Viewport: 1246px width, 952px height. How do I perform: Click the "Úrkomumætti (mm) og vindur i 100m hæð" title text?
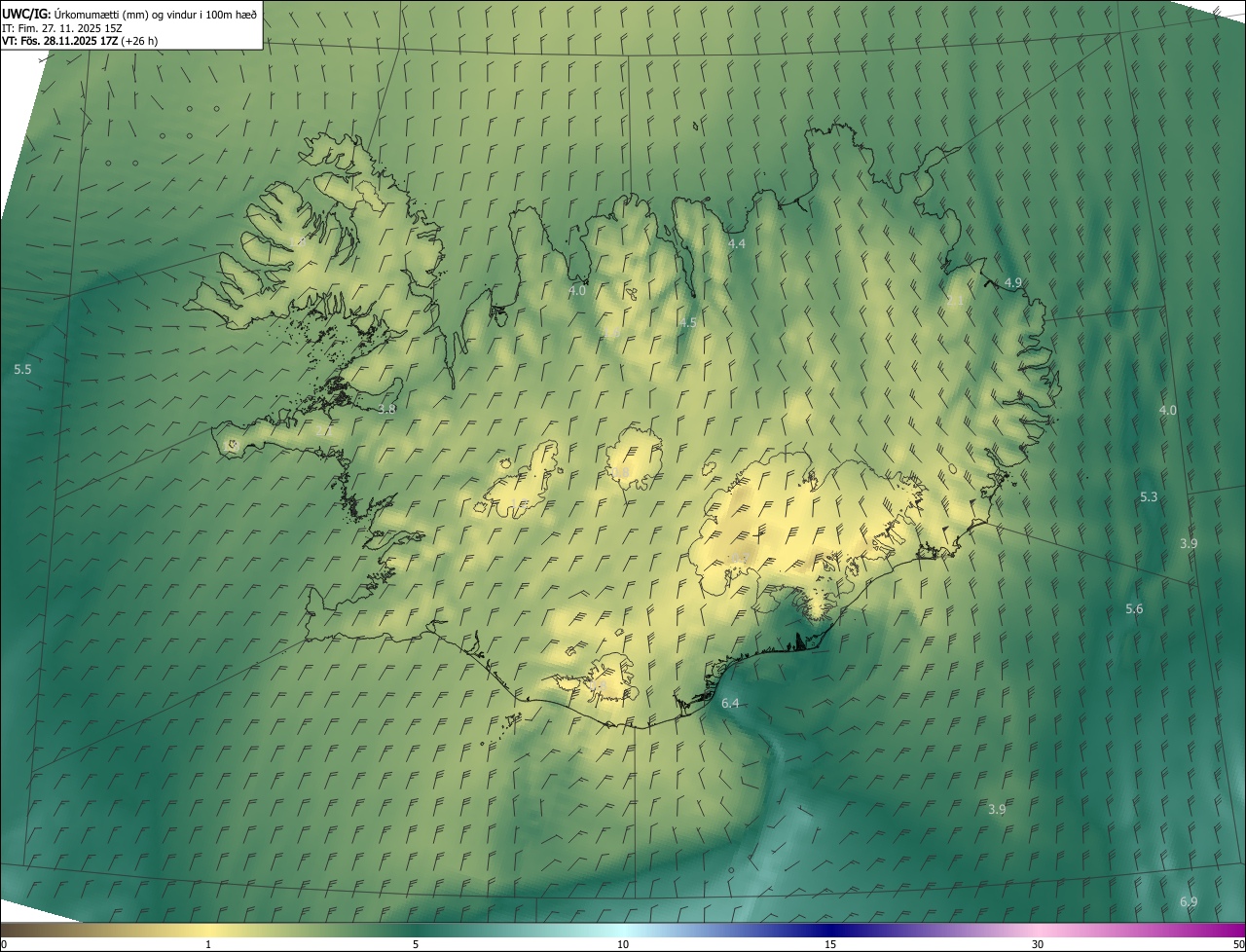click(156, 14)
